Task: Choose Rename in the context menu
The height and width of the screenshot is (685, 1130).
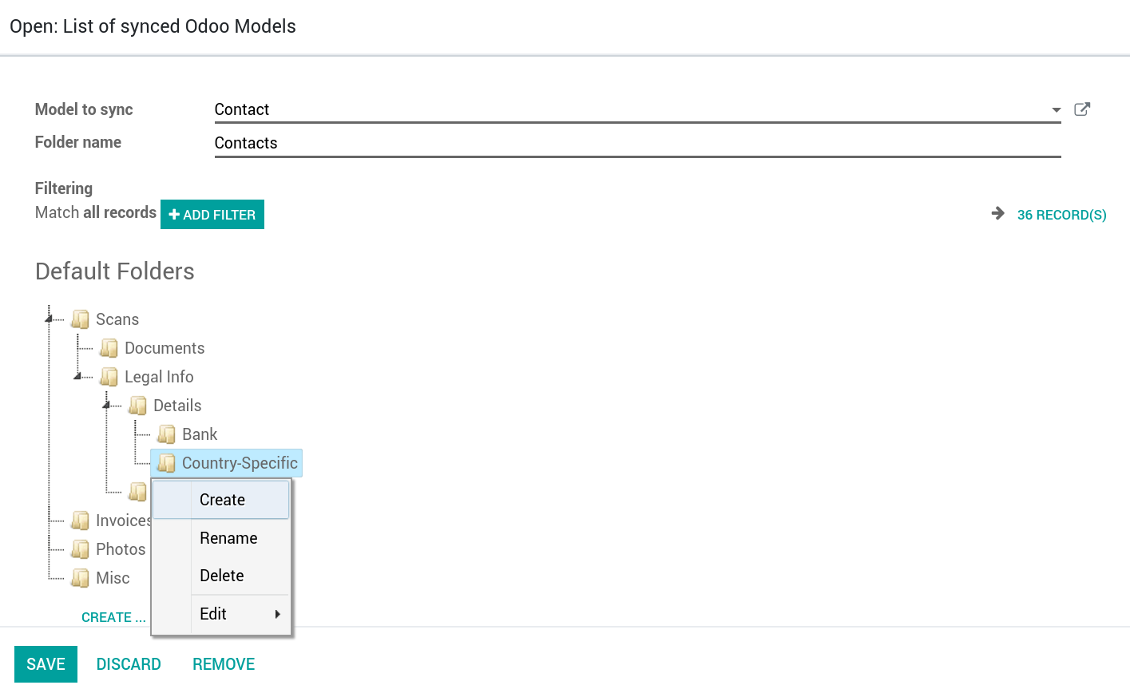Action: pyautogui.click(x=228, y=538)
